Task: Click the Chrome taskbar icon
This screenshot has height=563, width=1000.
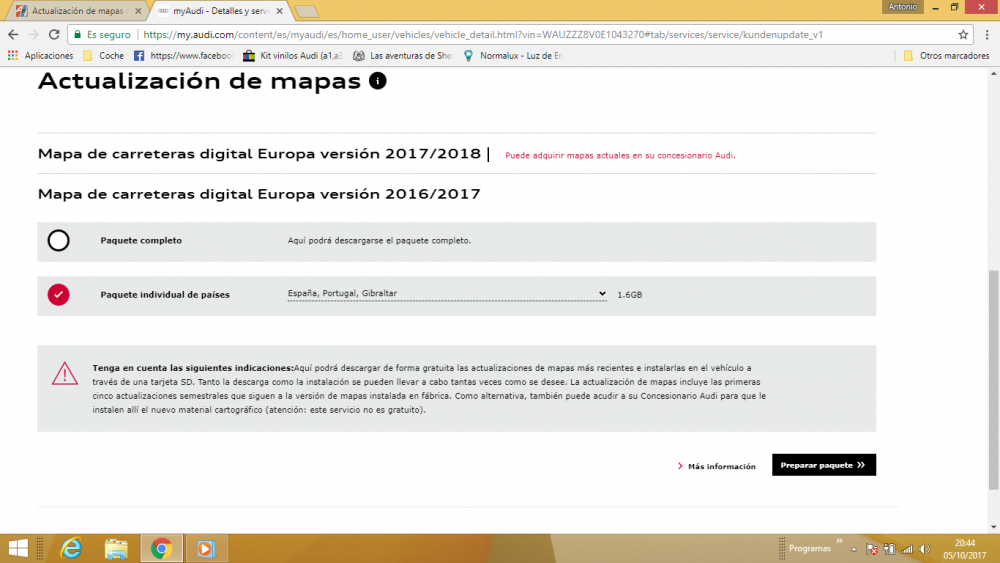Action: (x=161, y=548)
